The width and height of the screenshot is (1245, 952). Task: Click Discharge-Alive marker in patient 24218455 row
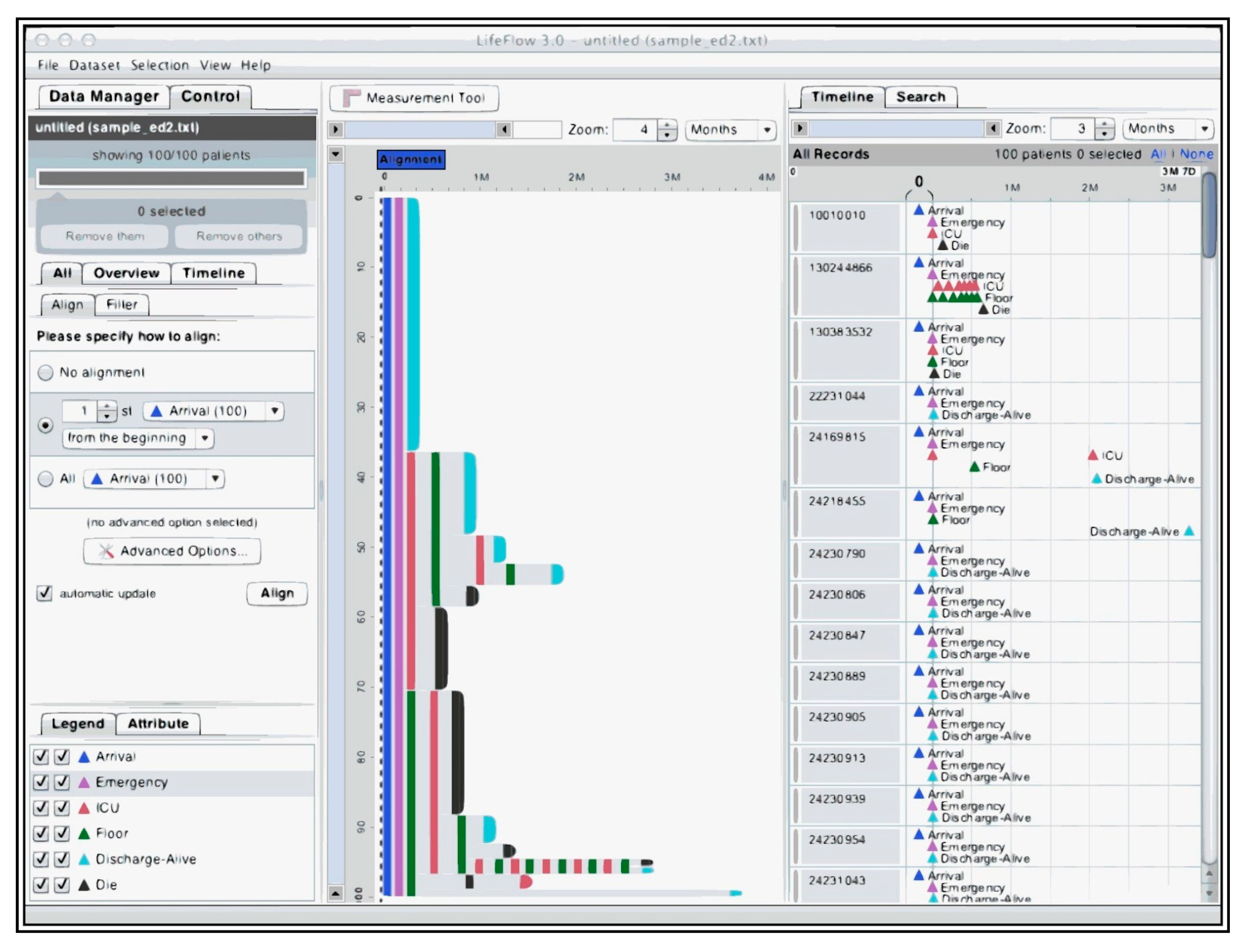pyautogui.click(x=1190, y=531)
